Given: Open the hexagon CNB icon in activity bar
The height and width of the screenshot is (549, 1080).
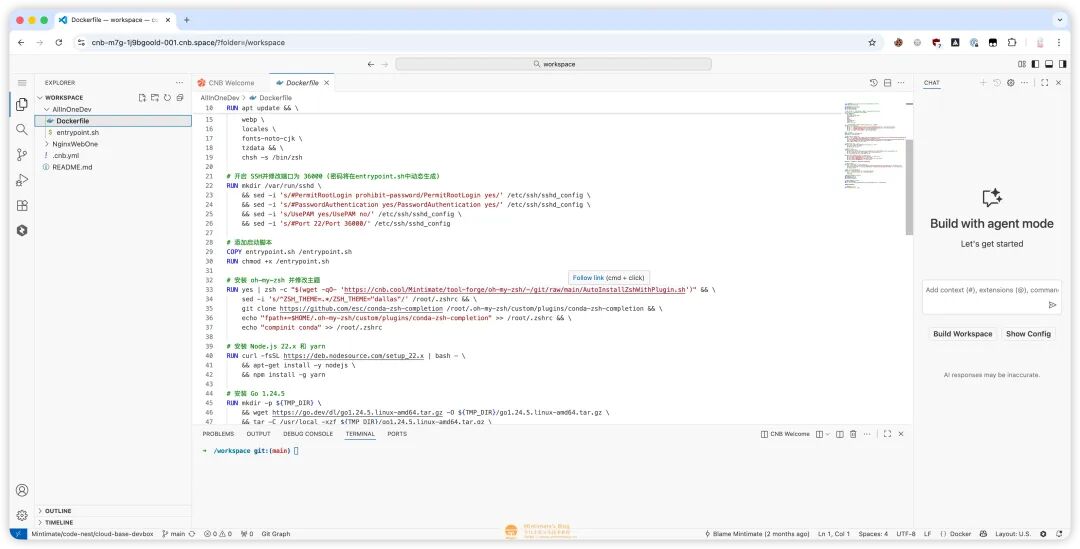Looking at the screenshot, I should pyautogui.click(x=22, y=231).
